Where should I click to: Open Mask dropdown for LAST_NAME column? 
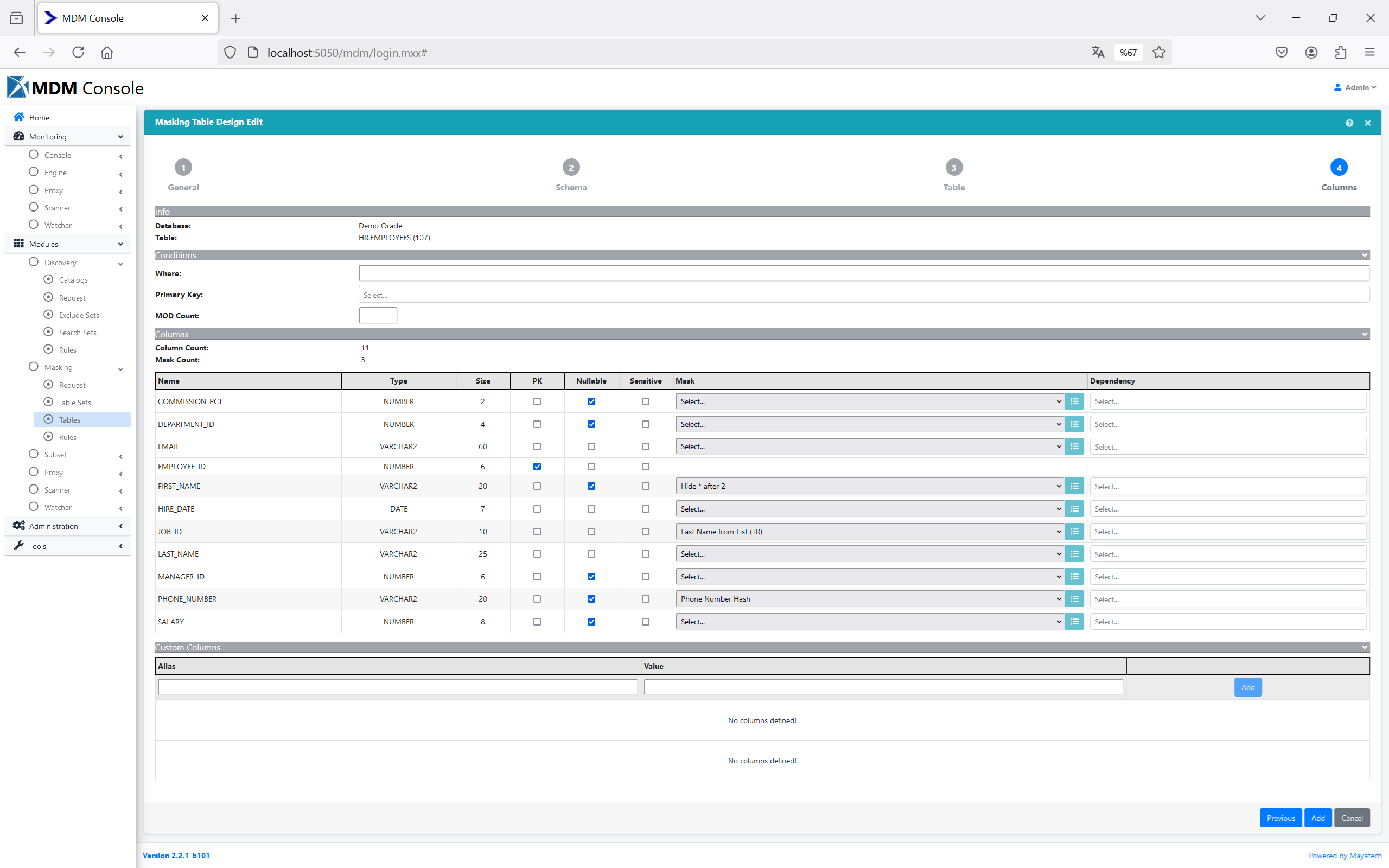[869, 554]
